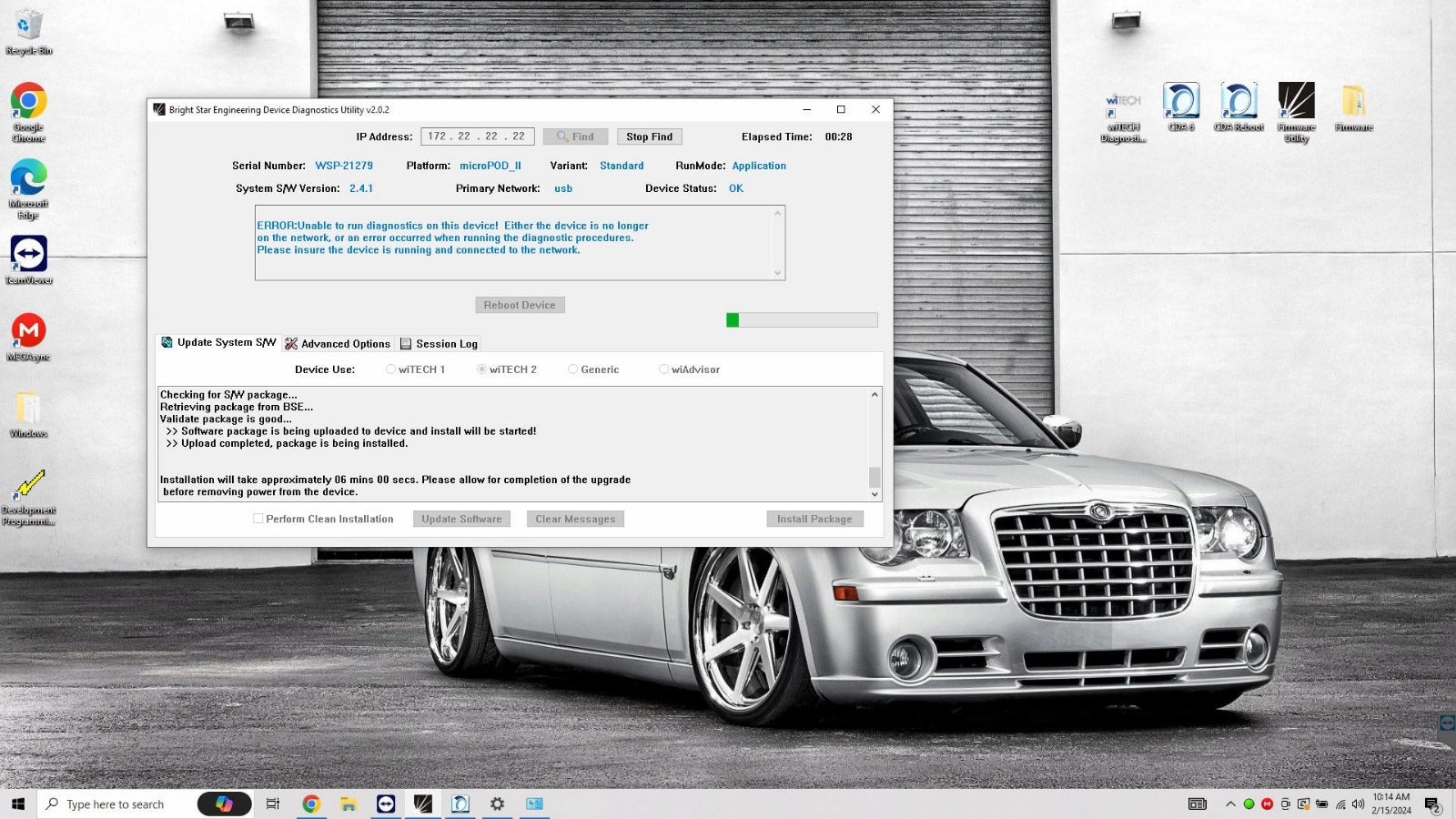Open MEGAsync desktop shortcut

(x=29, y=333)
